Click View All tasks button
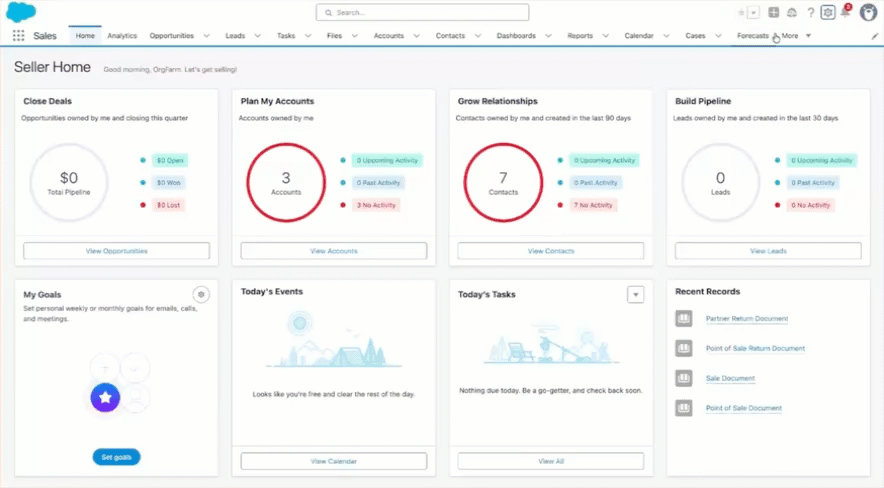This screenshot has width=884, height=488. (551, 461)
